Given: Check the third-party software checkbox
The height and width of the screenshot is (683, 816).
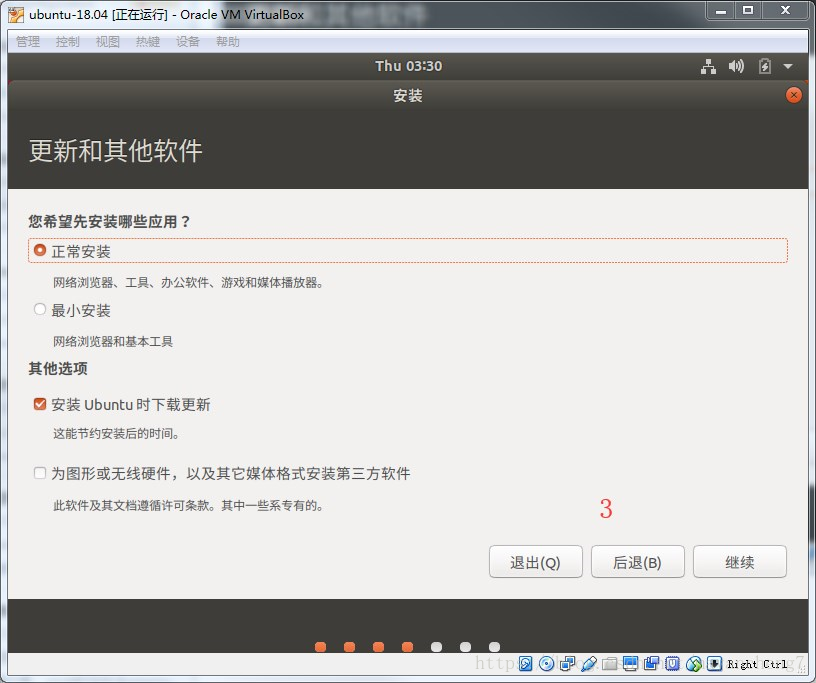Looking at the screenshot, I should tap(38, 473).
